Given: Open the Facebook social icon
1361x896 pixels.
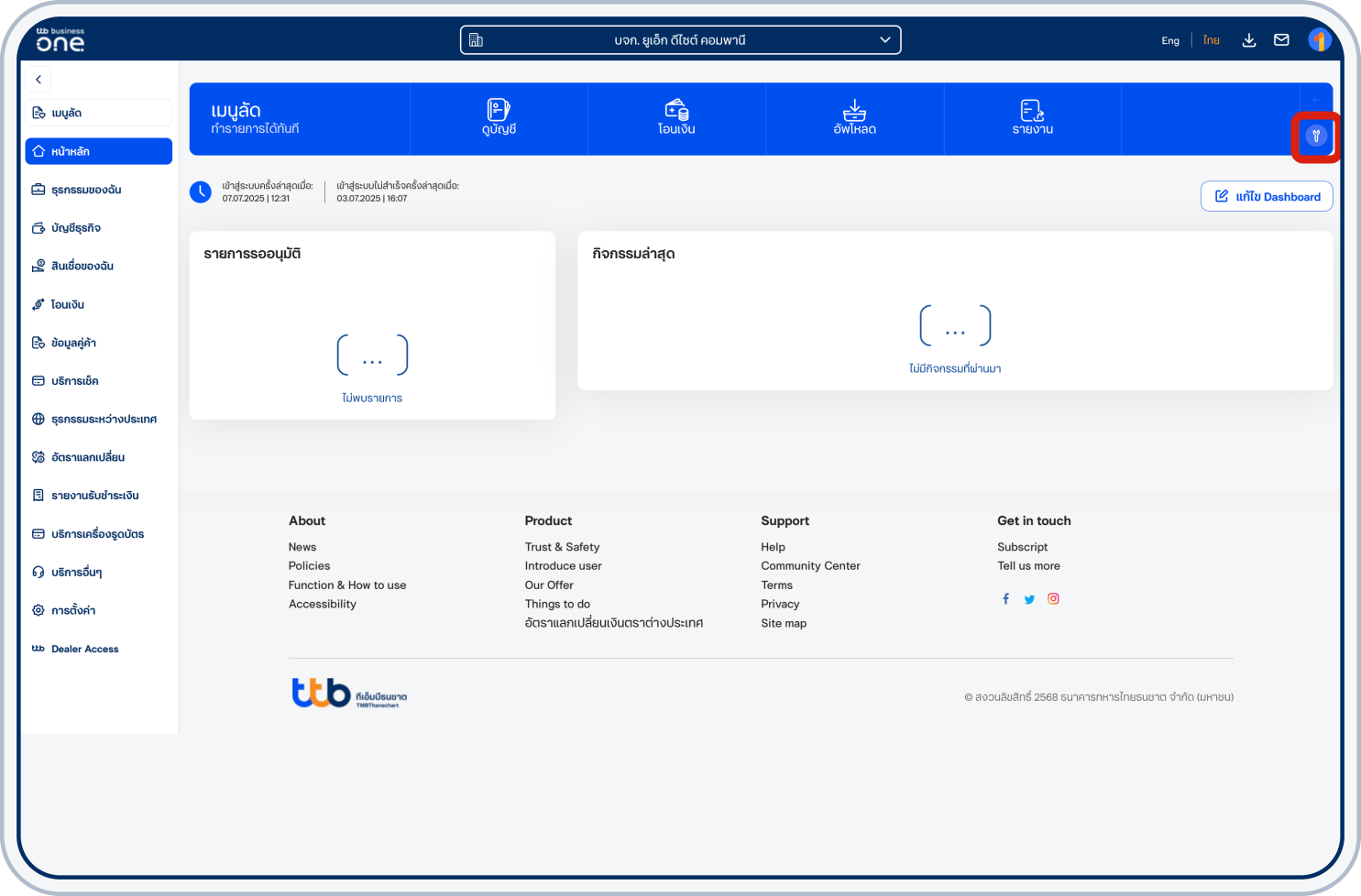Looking at the screenshot, I should [x=1005, y=599].
